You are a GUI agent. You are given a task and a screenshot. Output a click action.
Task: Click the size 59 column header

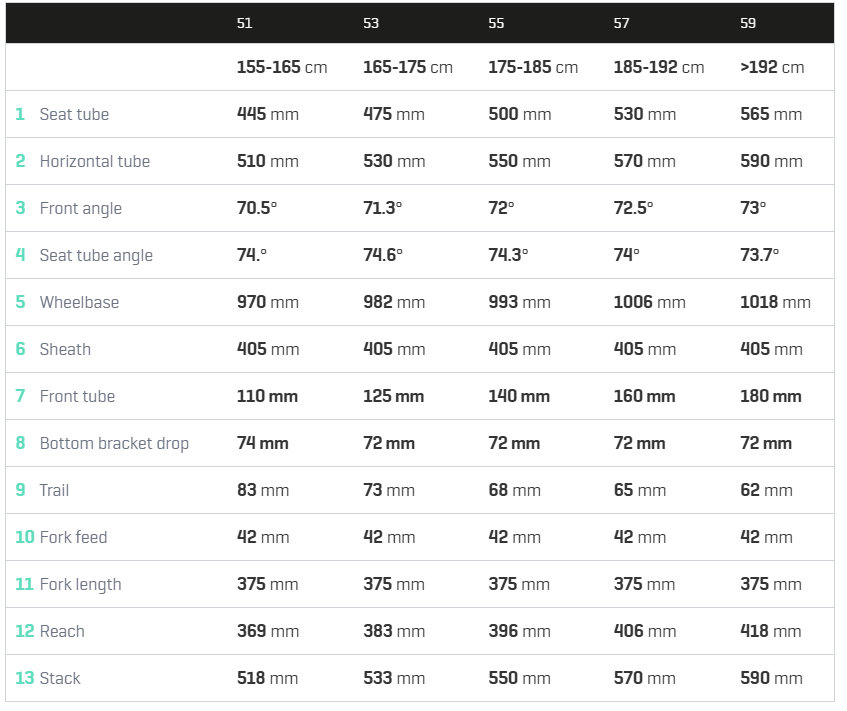click(748, 23)
